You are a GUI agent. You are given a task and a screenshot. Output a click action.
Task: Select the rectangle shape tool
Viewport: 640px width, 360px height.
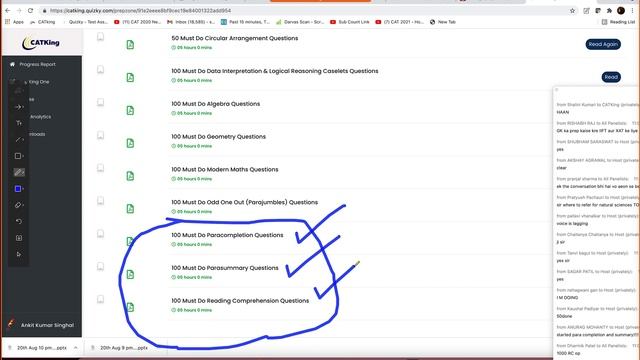(x=18, y=156)
